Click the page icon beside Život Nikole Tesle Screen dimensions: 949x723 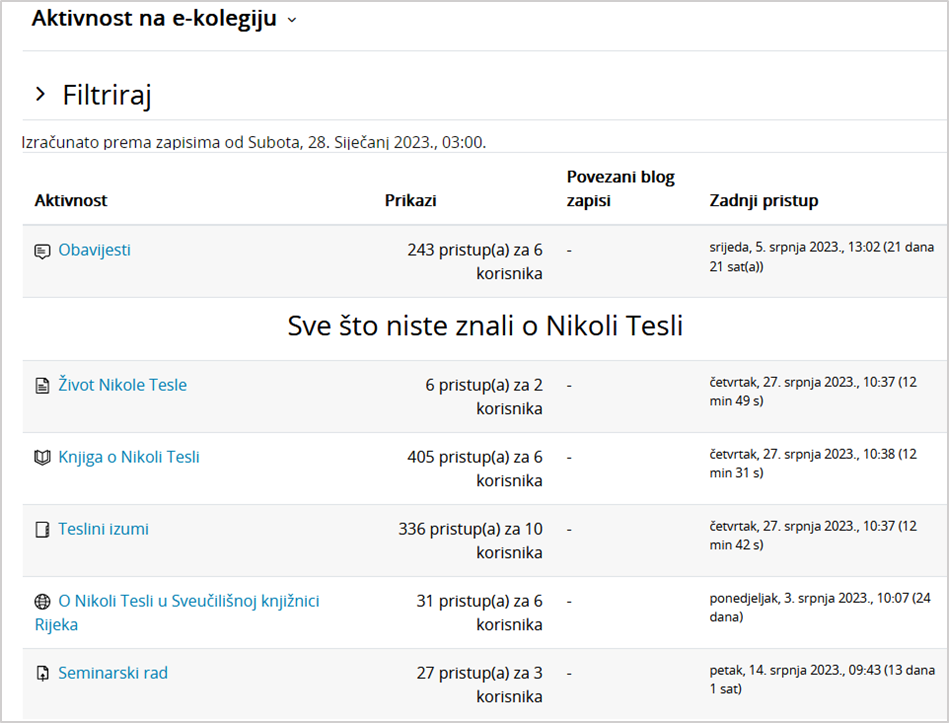click(42, 386)
